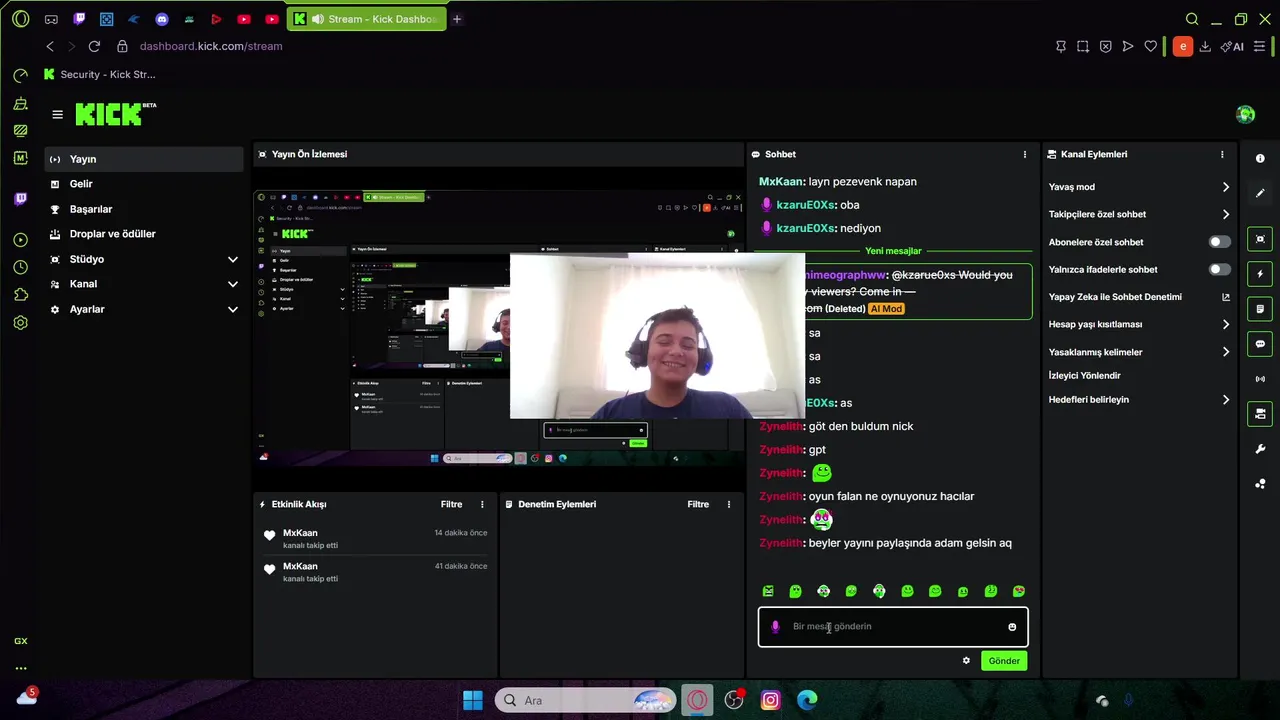Click the broadcast signal icon in the right rail

[x=1260, y=379]
